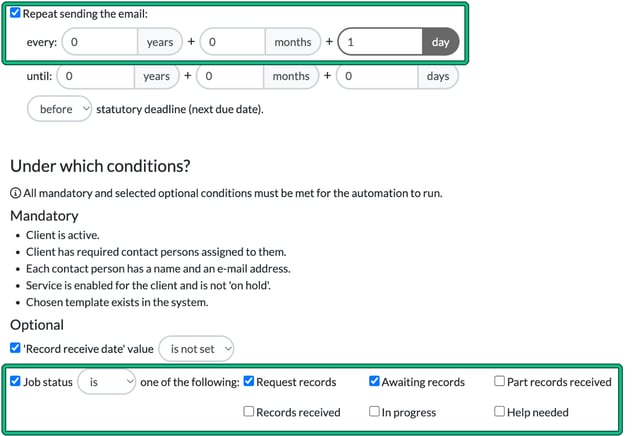The height and width of the screenshot is (436, 632).
Task: Uncheck the 'Awaiting records' checkbox
Action: click(x=374, y=381)
